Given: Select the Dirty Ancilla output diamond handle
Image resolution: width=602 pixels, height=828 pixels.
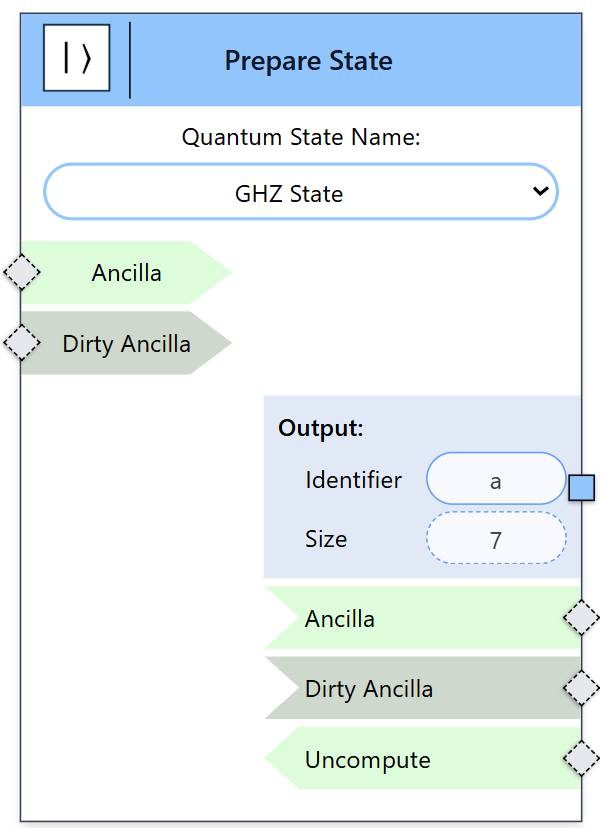Looking at the screenshot, I should 581,688.
